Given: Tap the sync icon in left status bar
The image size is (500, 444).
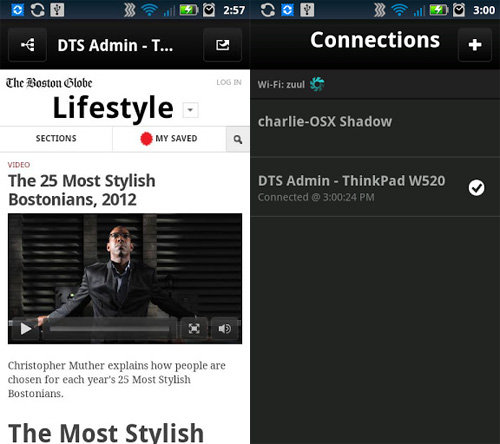Looking at the screenshot, I should point(38,10).
